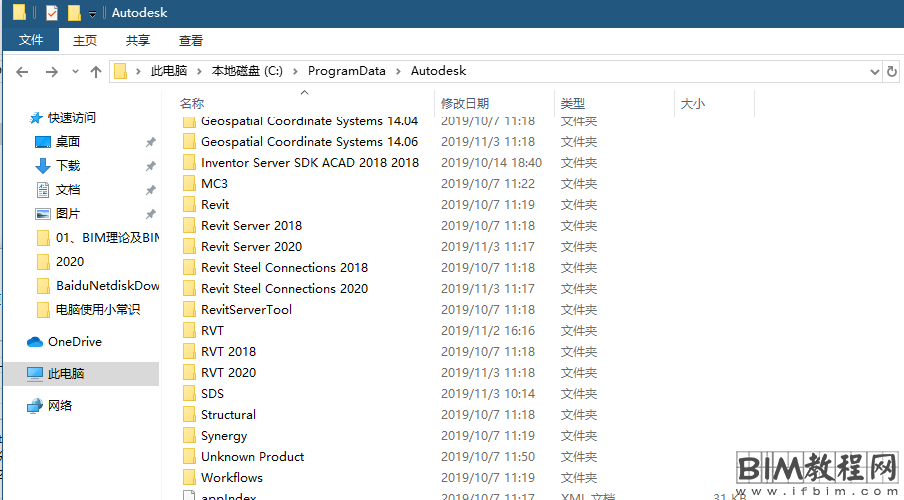Open 桌面 in quick access
The height and width of the screenshot is (500, 904).
tap(68, 142)
